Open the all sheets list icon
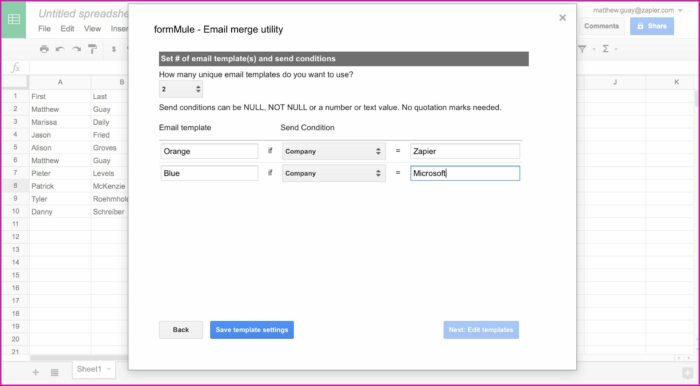The width and height of the screenshot is (700, 386). click(54, 372)
